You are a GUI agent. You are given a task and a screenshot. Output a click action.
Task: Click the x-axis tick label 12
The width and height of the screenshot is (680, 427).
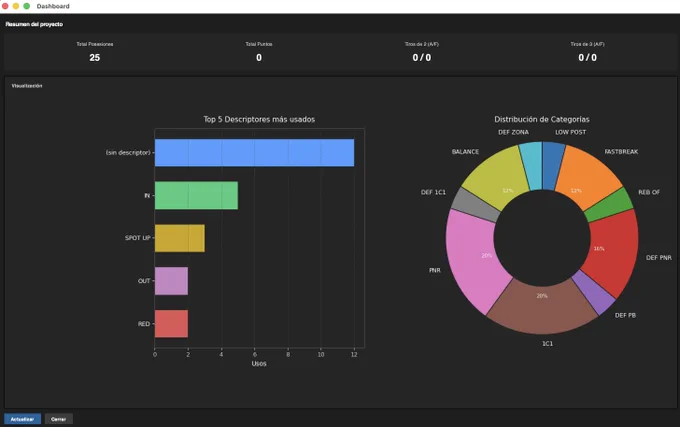click(x=354, y=354)
